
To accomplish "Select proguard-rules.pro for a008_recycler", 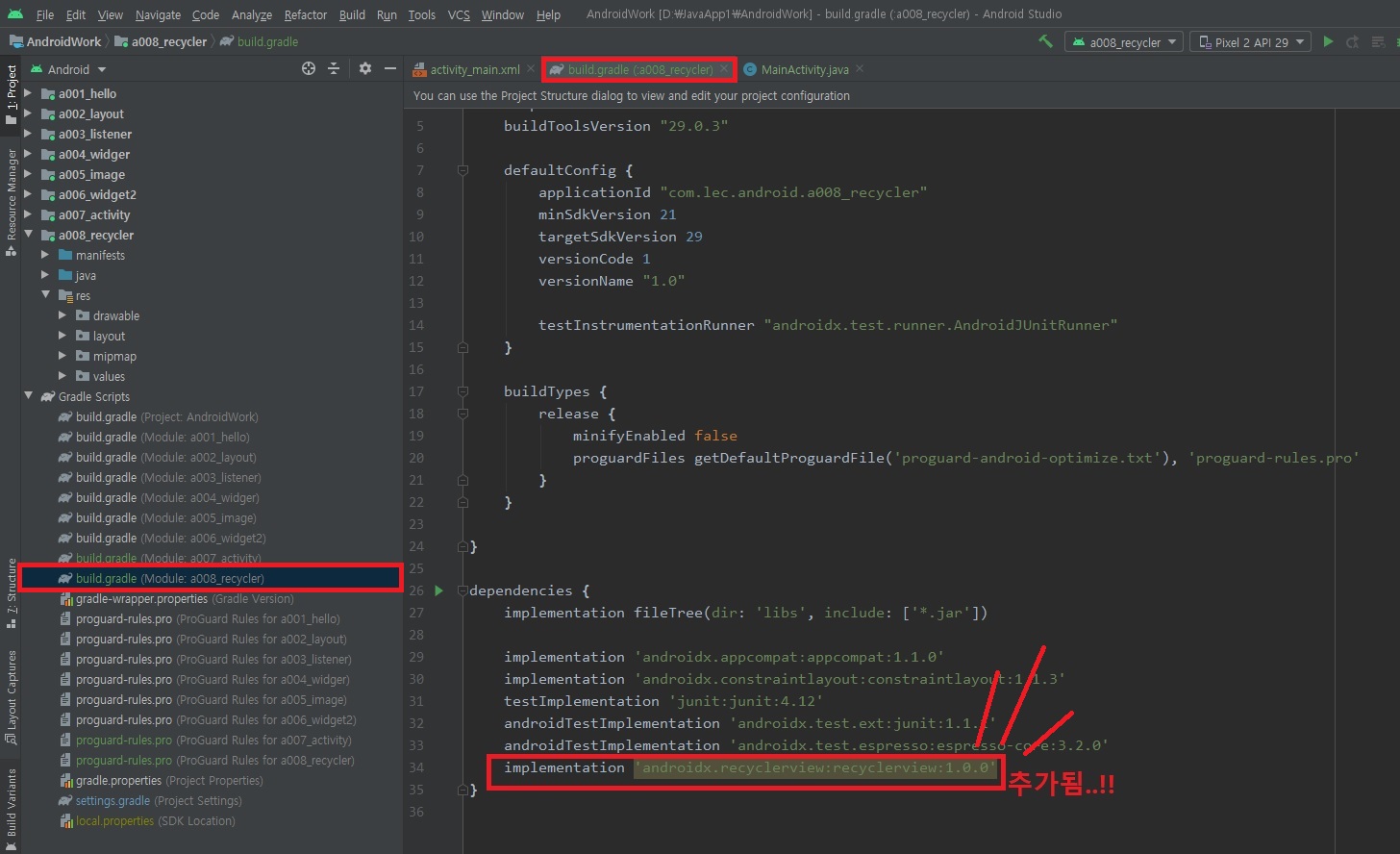I will point(207,760).
